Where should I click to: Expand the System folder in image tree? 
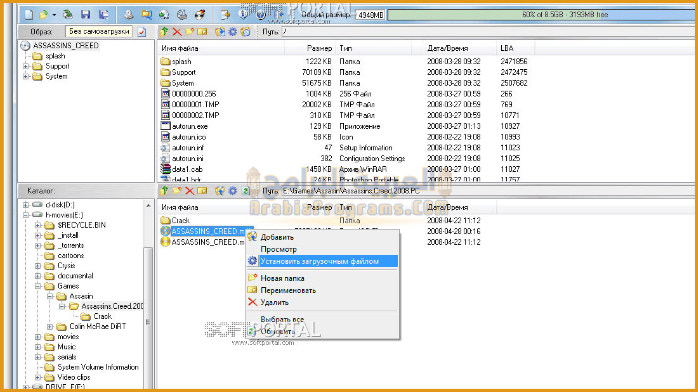[x=26, y=77]
